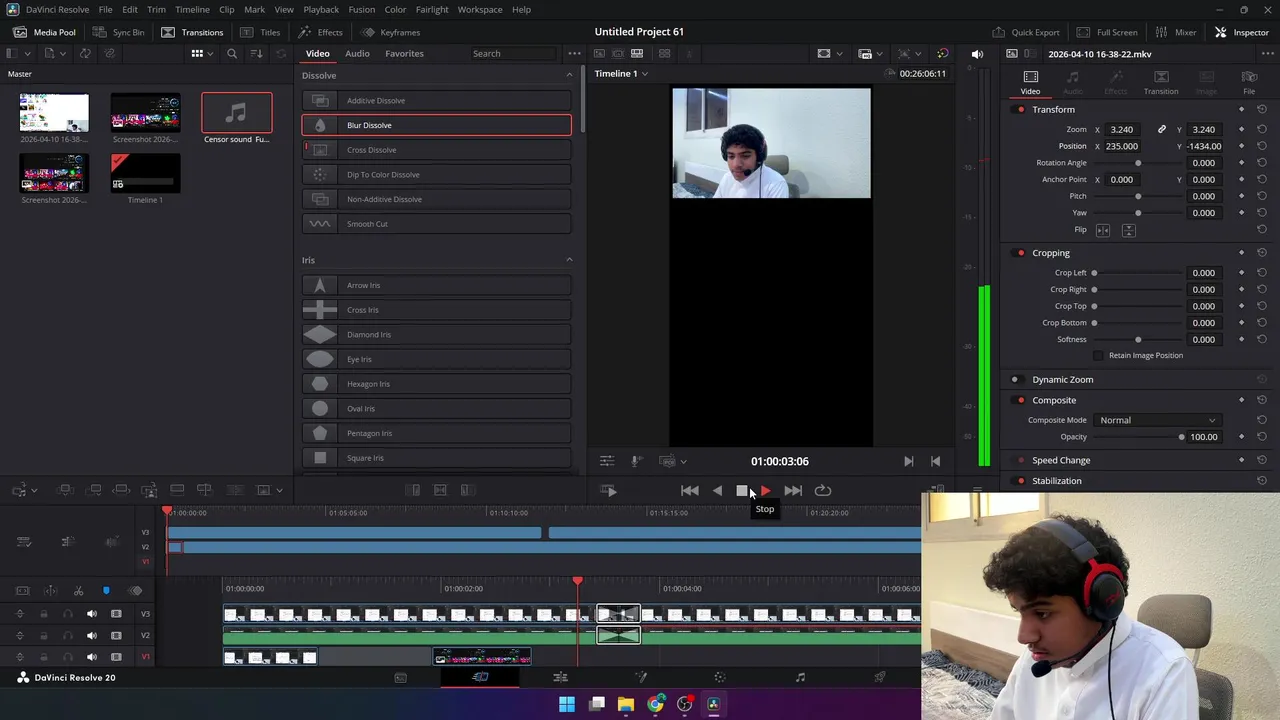This screenshot has width=1280, height=720.
Task: Check Retain Image Position
Action: [1098, 356]
